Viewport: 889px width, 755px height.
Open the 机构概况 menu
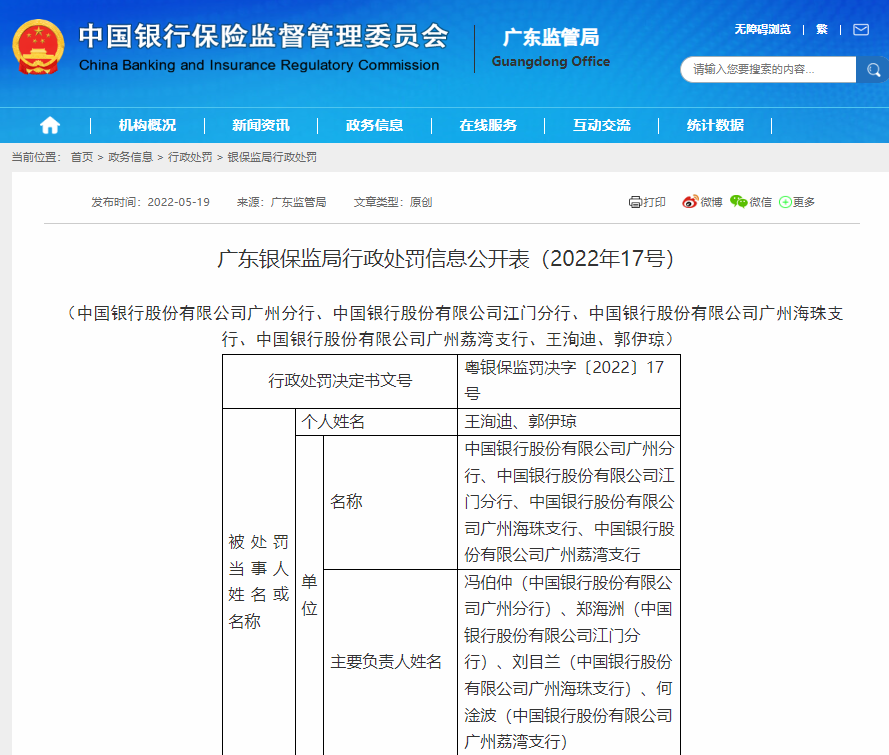[147, 125]
